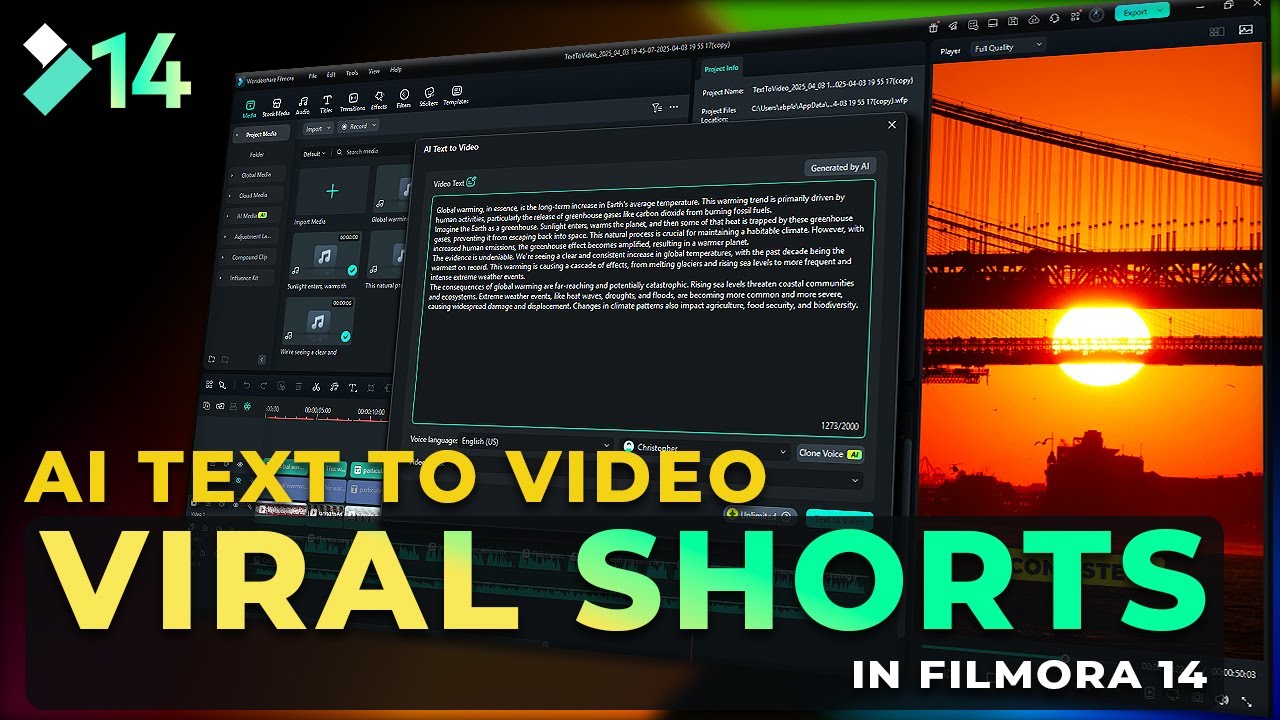The height and width of the screenshot is (720, 1280).
Task: Open the Christopher voice dropdown
Action: click(x=705, y=449)
